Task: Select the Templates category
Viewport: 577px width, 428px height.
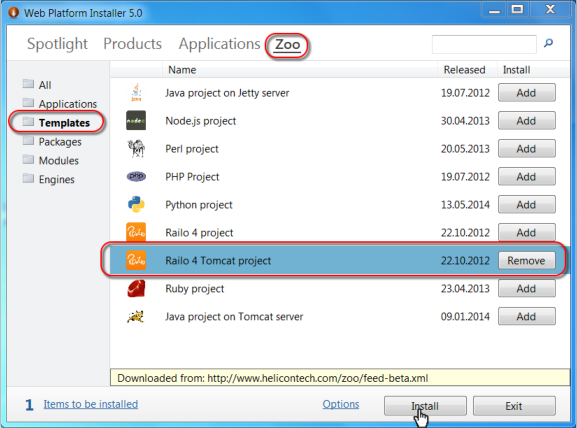Action: 64,123
